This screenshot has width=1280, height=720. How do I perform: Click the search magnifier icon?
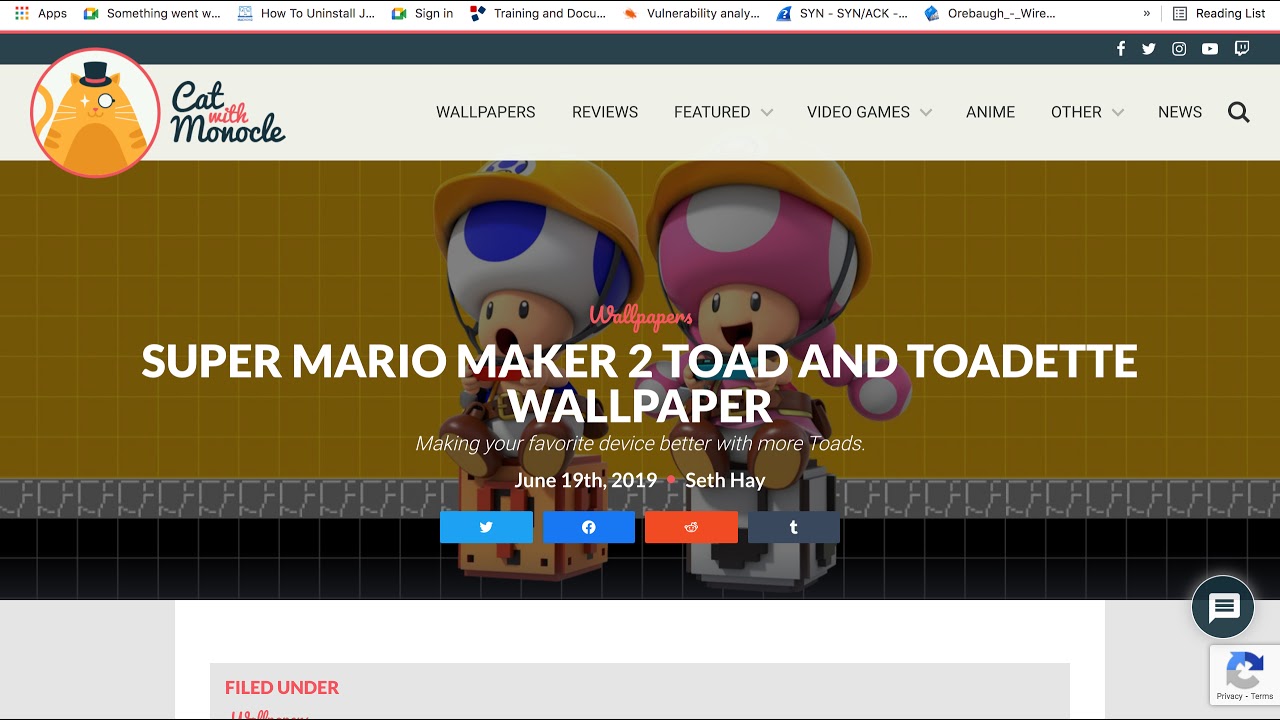(1239, 112)
